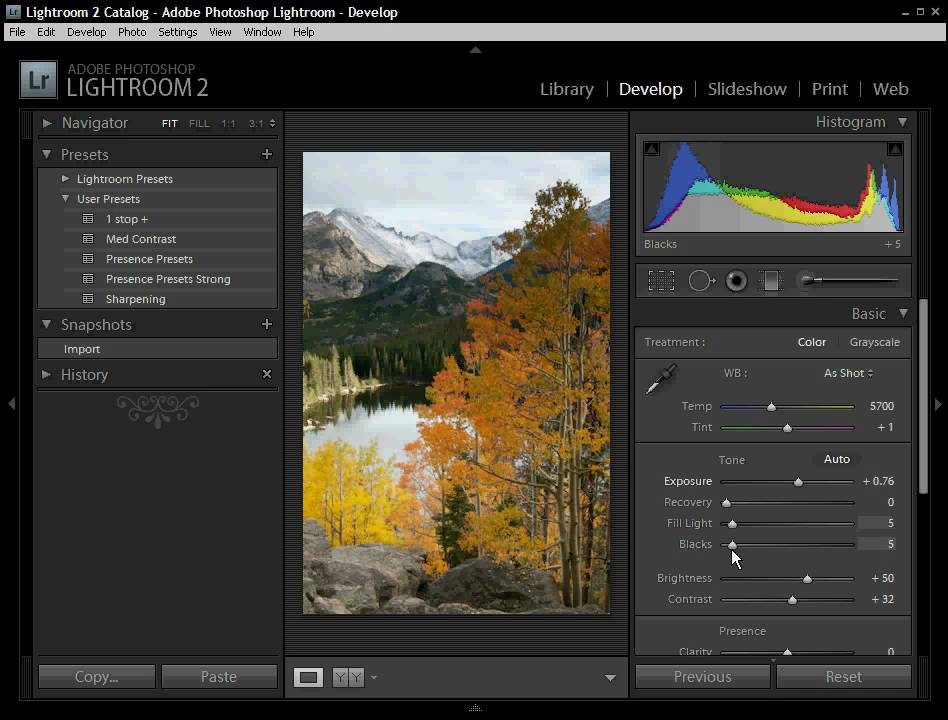This screenshot has height=720, width=948.
Task: Collapse the Histogram panel
Action: coord(902,122)
